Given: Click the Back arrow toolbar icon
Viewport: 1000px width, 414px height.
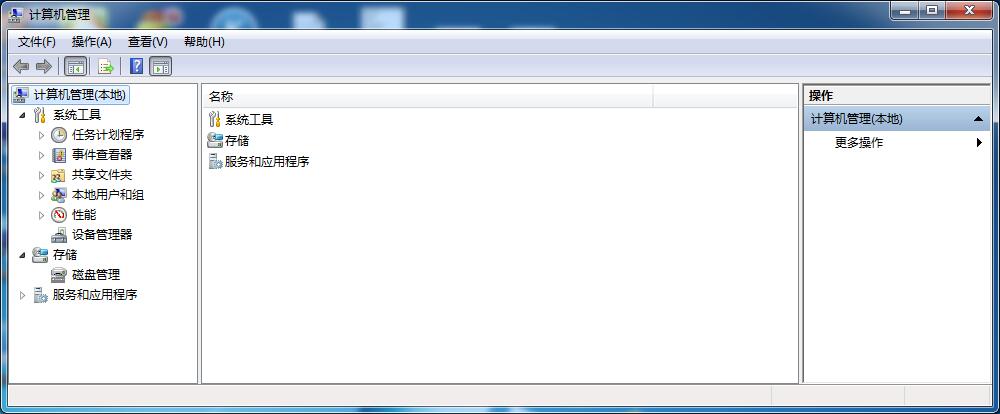Looking at the screenshot, I should [21, 66].
